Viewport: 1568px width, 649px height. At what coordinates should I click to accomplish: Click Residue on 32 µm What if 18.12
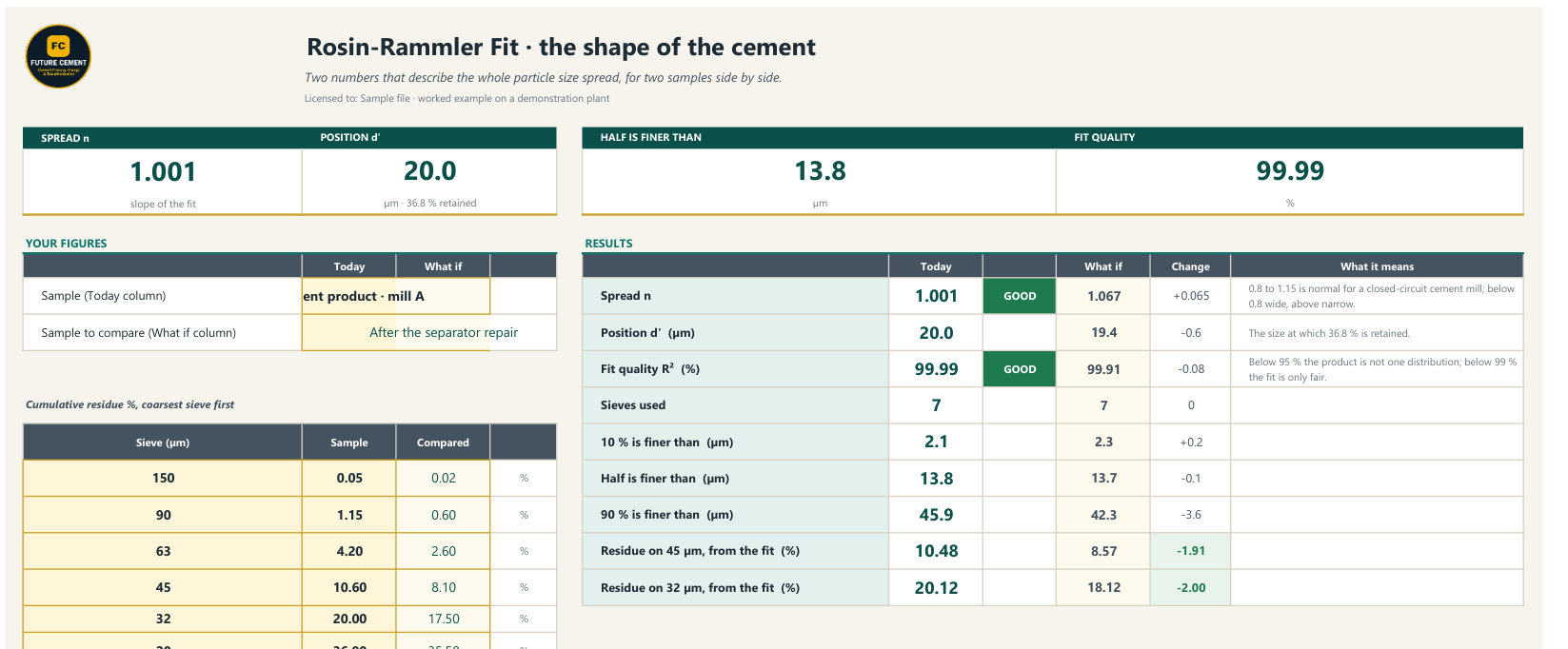tap(1103, 587)
